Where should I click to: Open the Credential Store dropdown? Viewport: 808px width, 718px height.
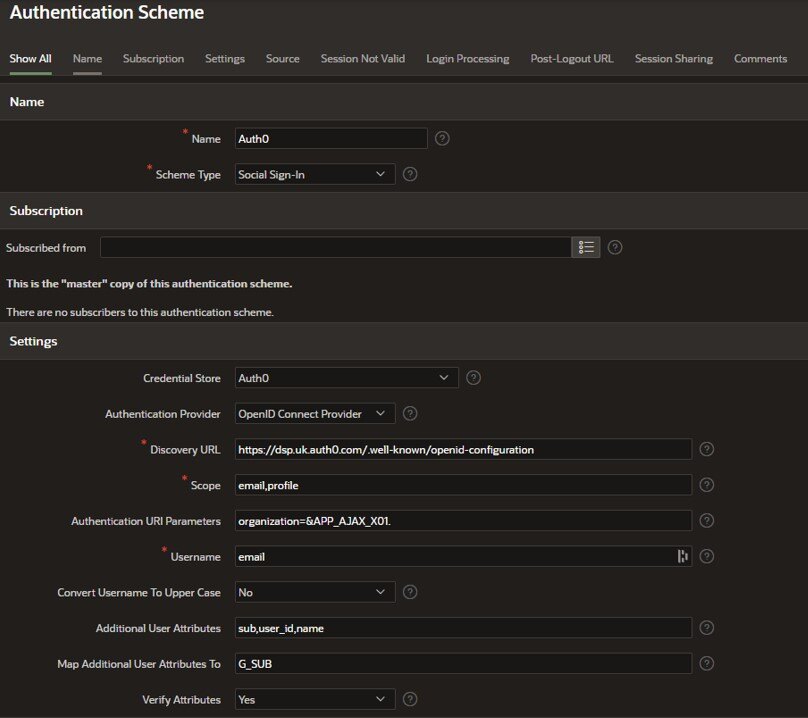click(346, 378)
